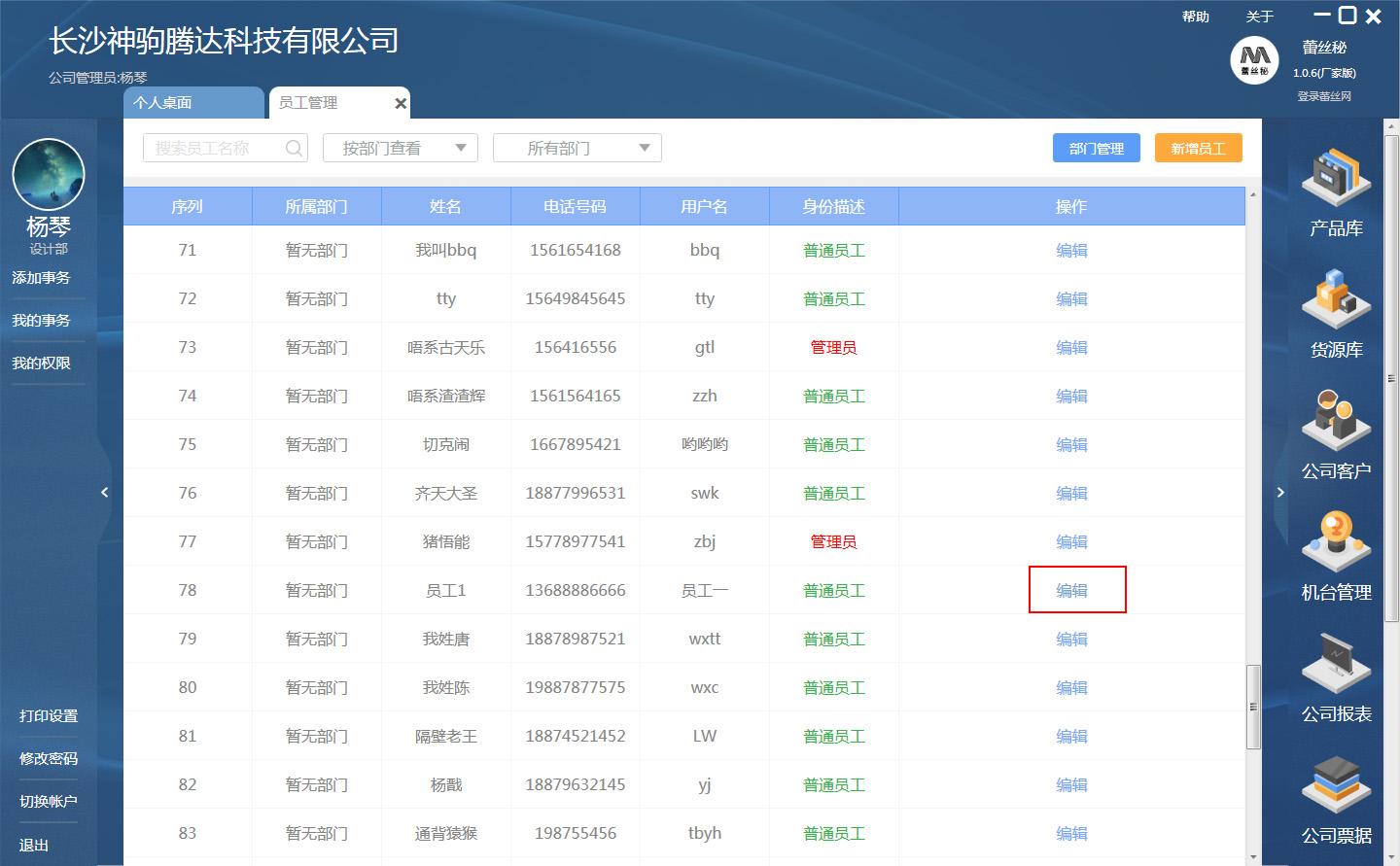Open 添加事务 in the left sidebar

click(x=41, y=278)
